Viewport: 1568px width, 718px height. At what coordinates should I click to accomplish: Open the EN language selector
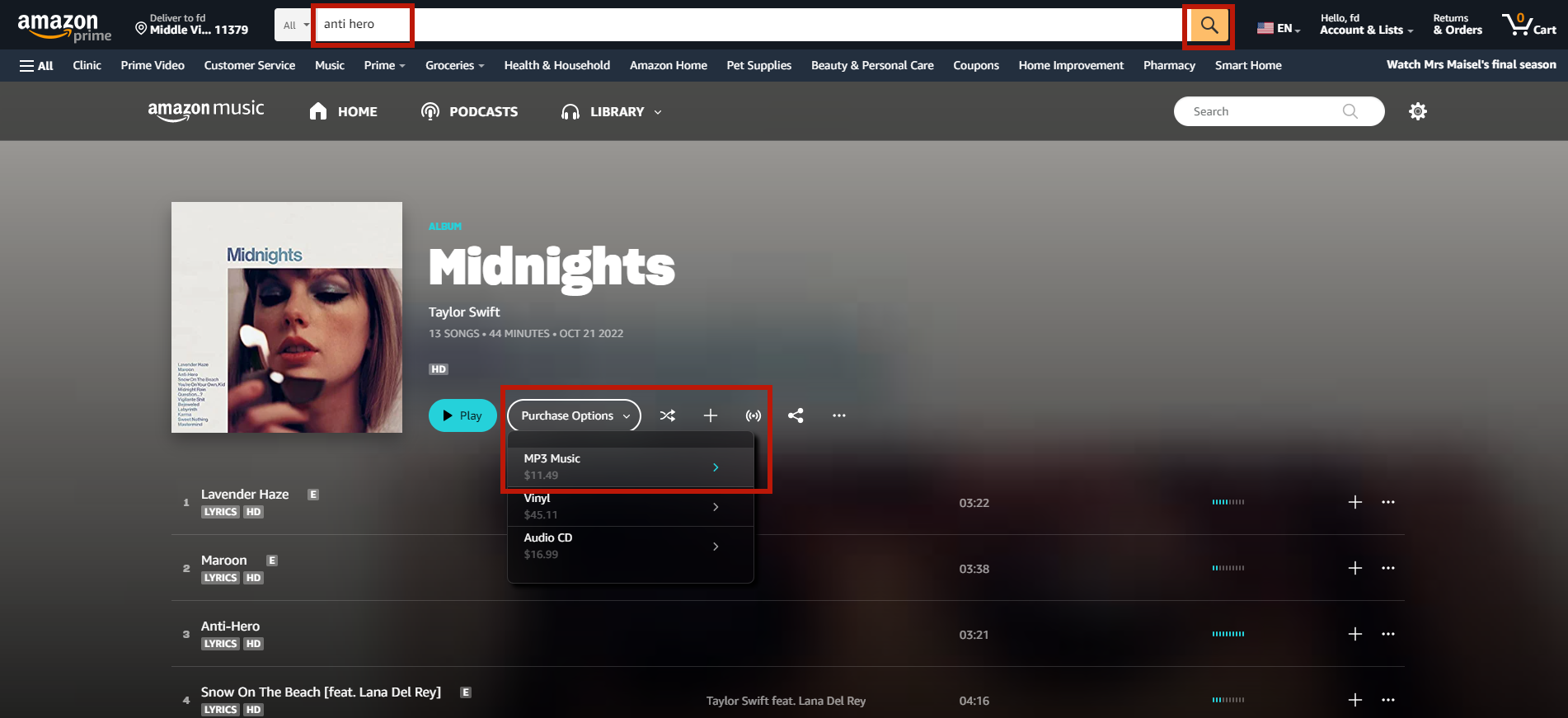(1279, 28)
